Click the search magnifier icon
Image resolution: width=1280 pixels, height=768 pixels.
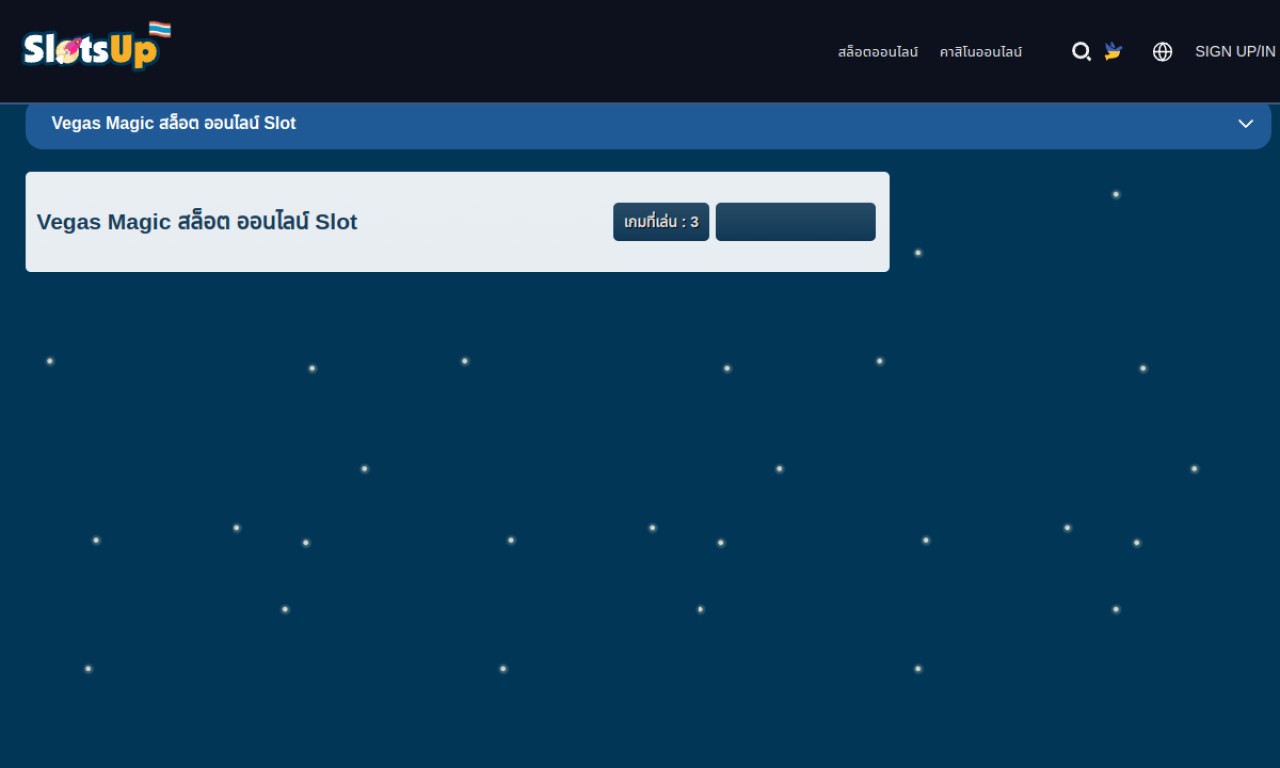click(x=1081, y=52)
